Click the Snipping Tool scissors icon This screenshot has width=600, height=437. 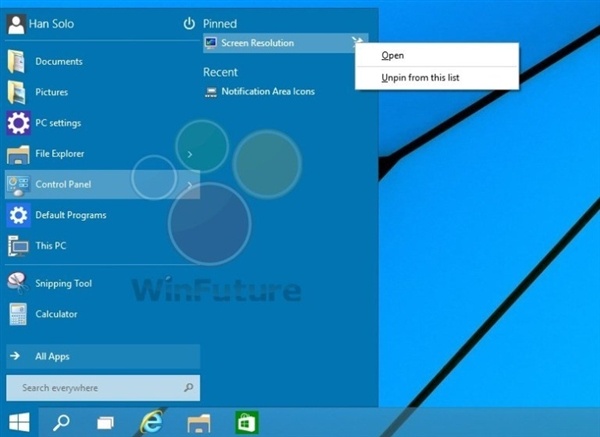click(x=17, y=283)
